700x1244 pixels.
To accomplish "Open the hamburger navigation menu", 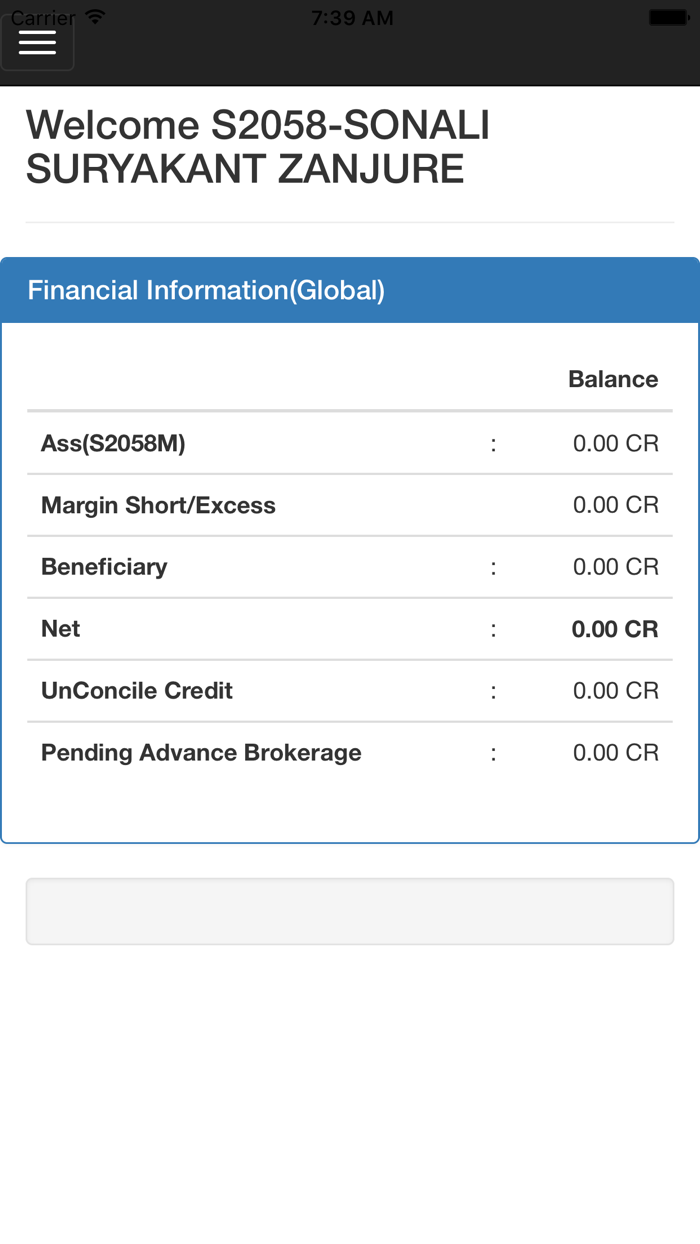I will click(37, 41).
